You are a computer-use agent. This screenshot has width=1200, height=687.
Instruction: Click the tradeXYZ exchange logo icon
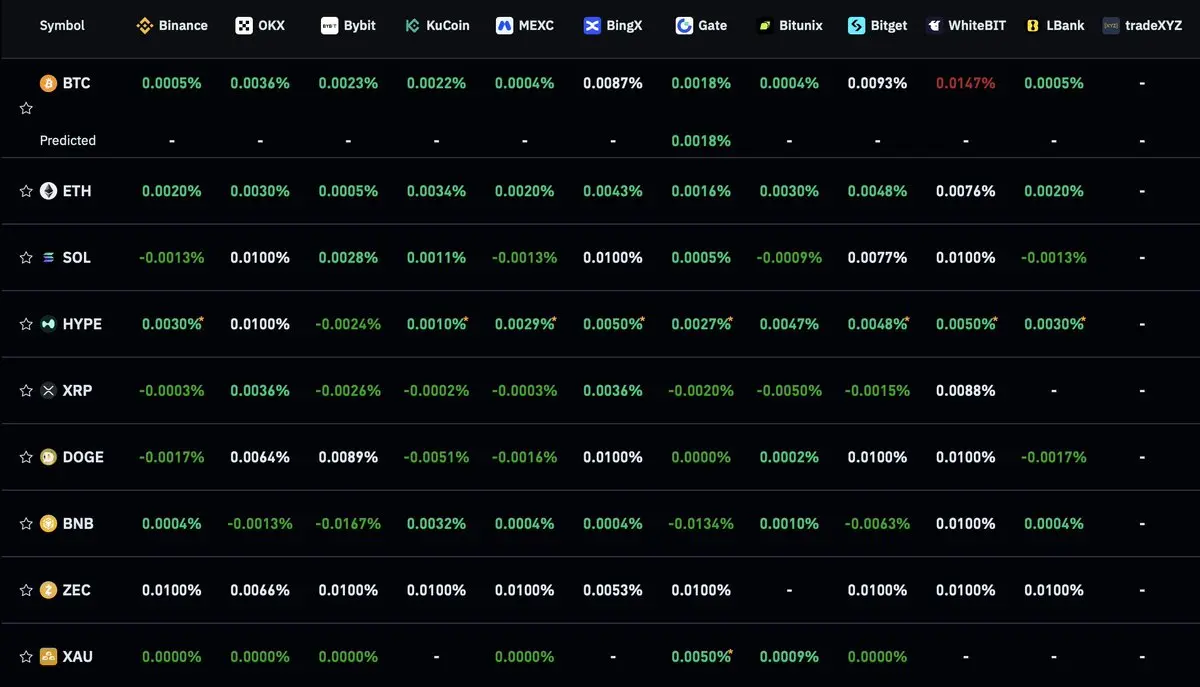pyautogui.click(x=1111, y=25)
